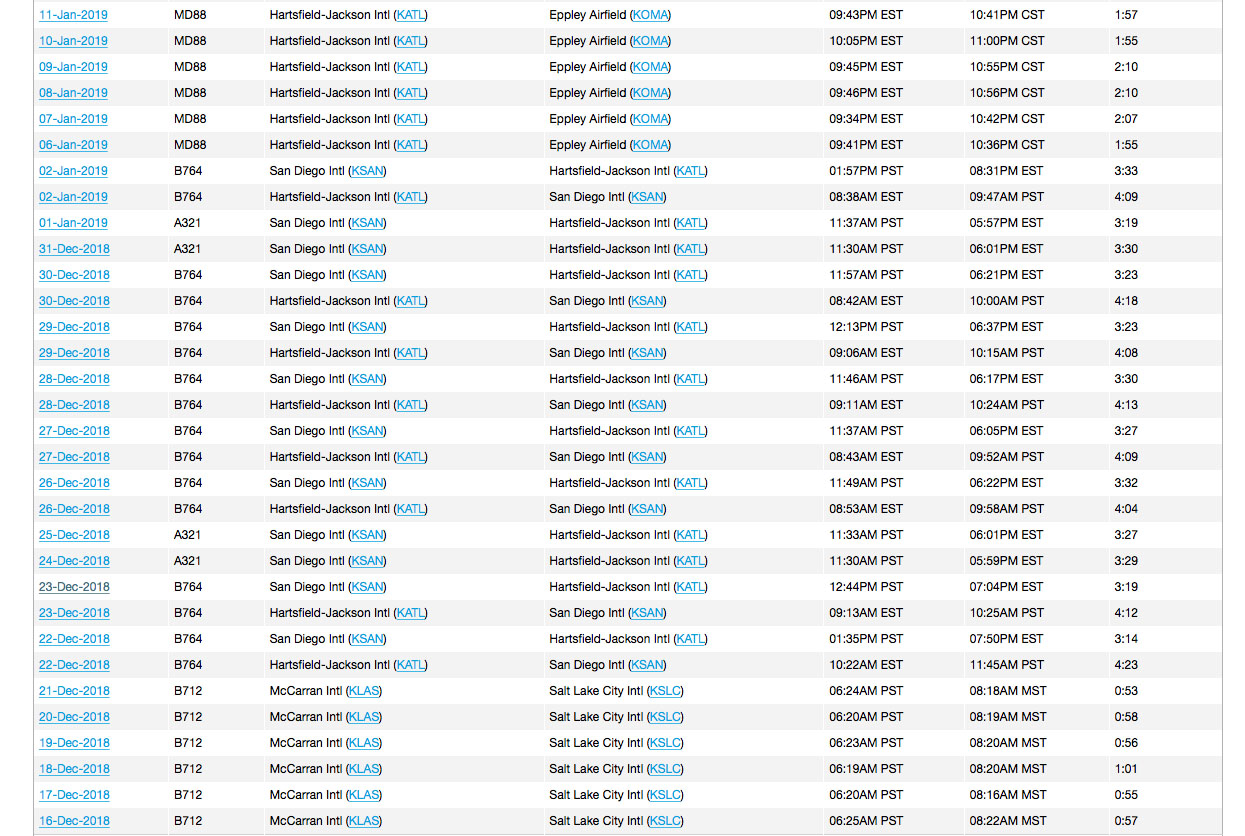Click the 1:01 duration cell
This screenshot has width=1245, height=836.
click(1126, 769)
